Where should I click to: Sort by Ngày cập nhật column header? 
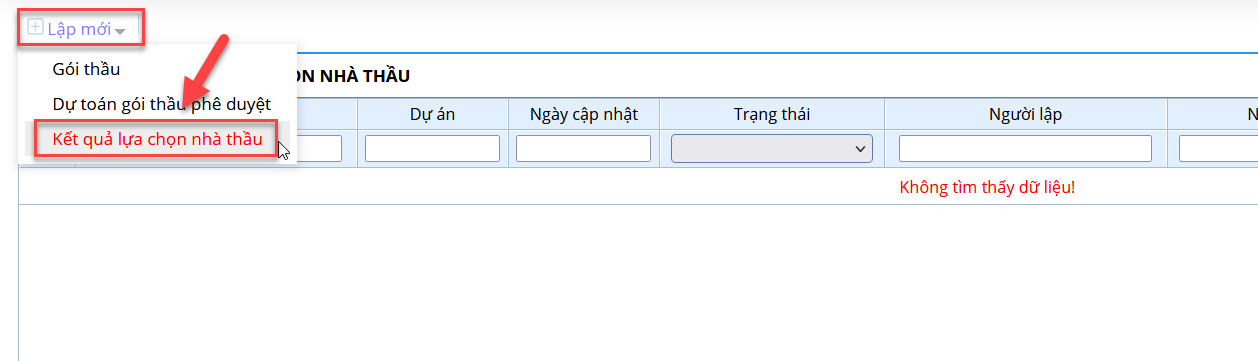click(584, 114)
